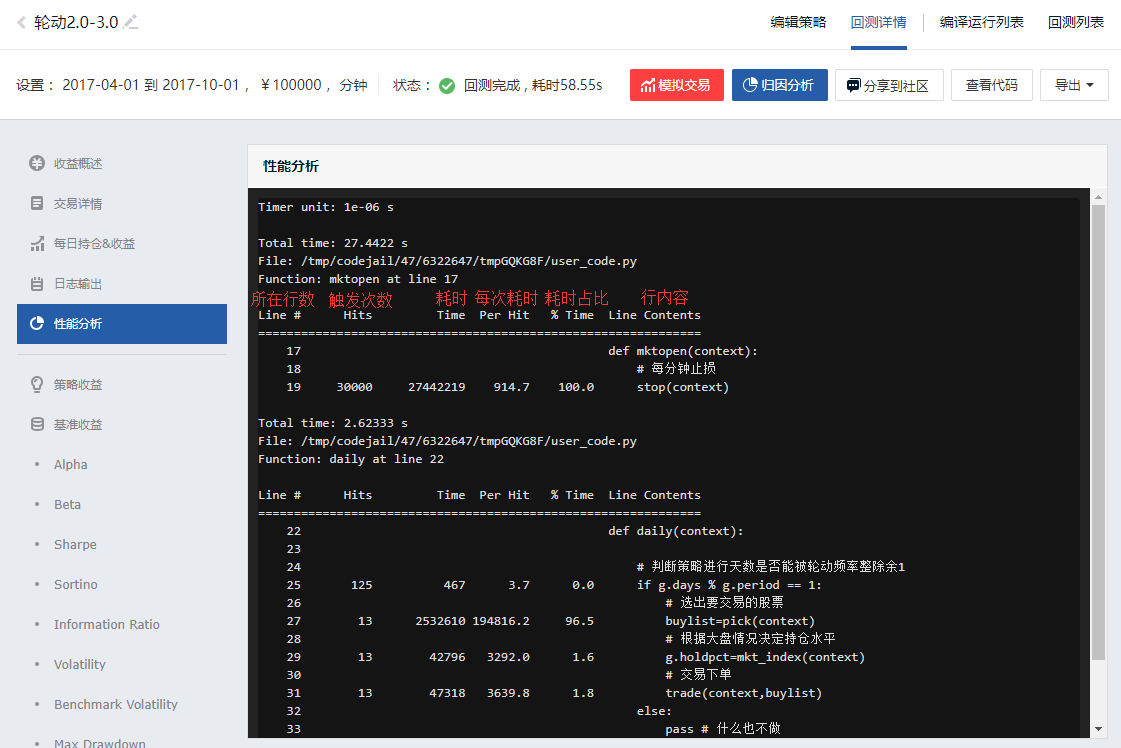The height and width of the screenshot is (748, 1121).
Task: Select Information Ratio in the sidebar
Action: [106, 625]
